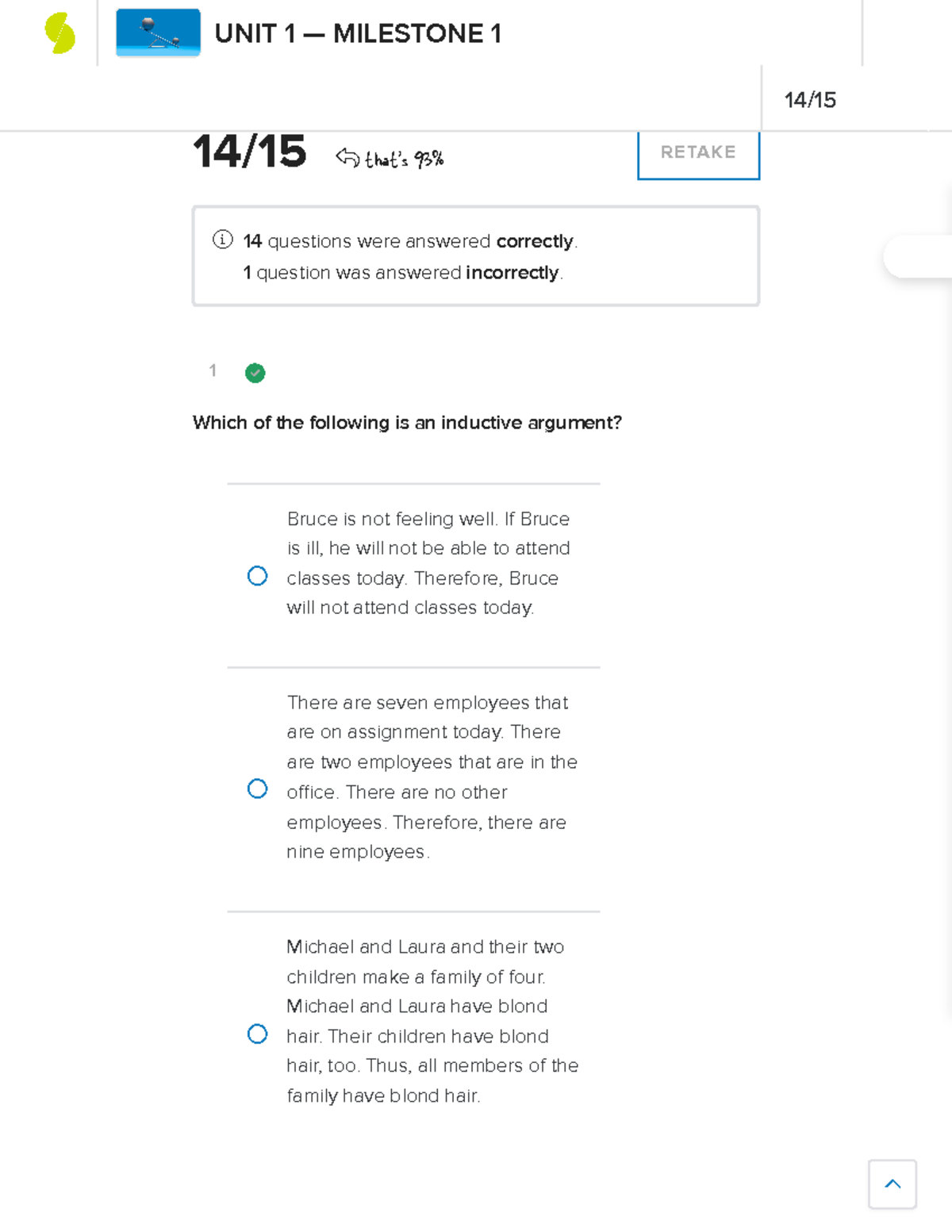Click the "that's 93%" handwritten note
Screen dimensions: 952x1232
[404, 159]
